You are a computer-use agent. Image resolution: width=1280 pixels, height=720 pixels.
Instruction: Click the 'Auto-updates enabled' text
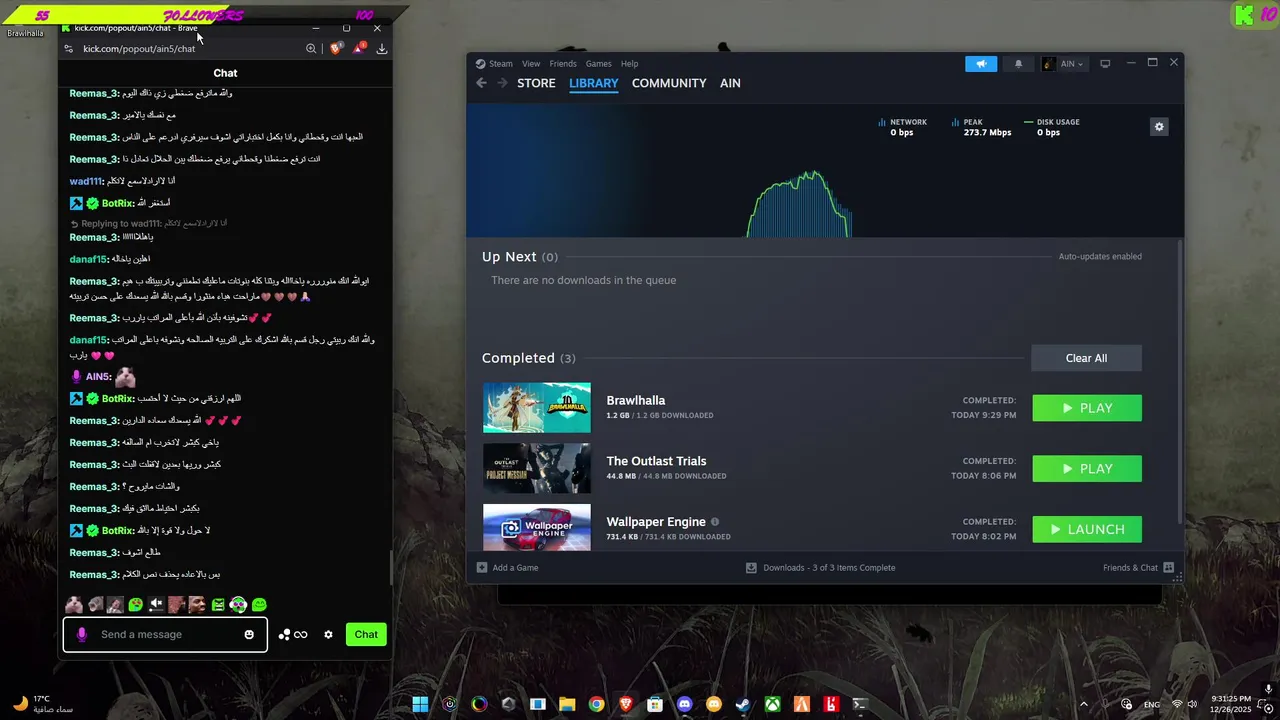click(x=1100, y=257)
